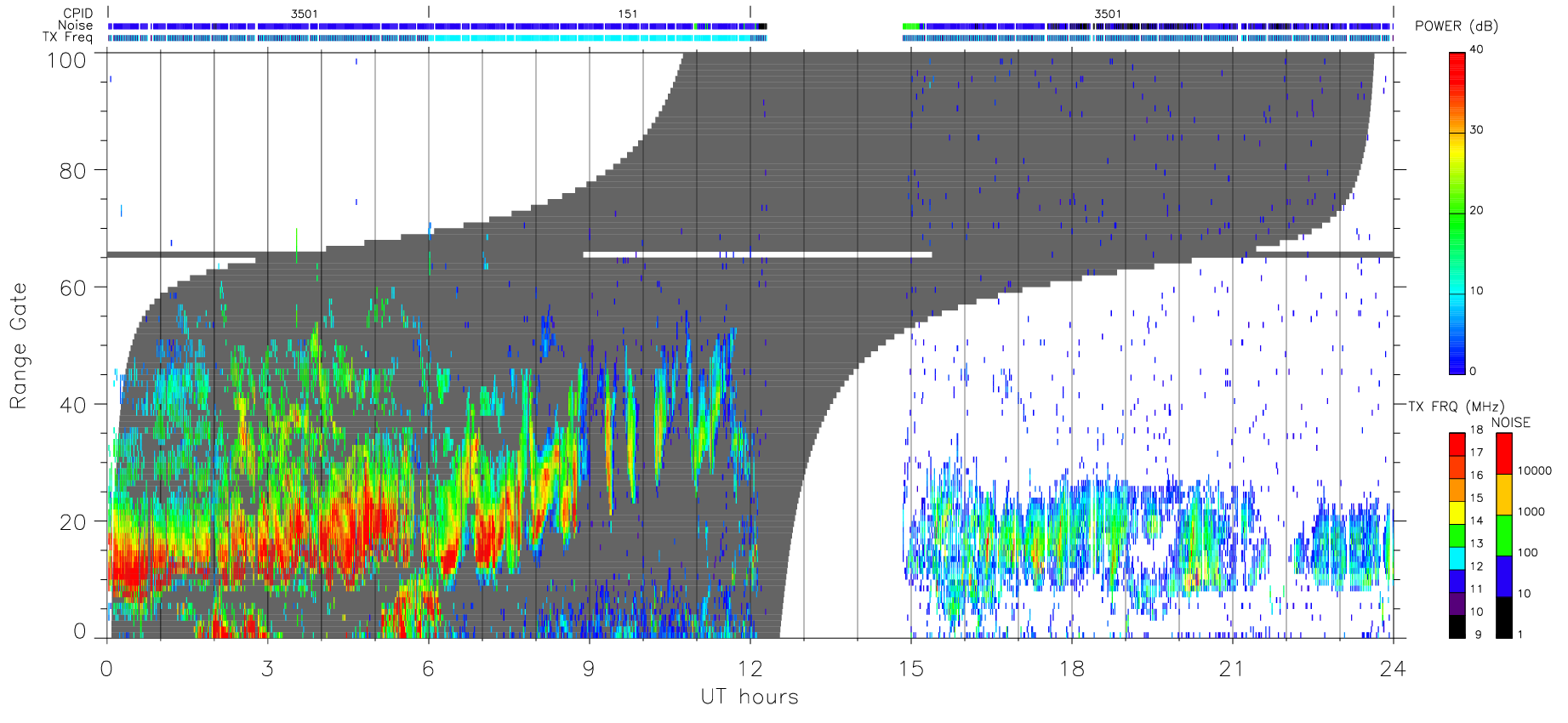Click the 'Noise' row label at top

(x=75, y=26)
